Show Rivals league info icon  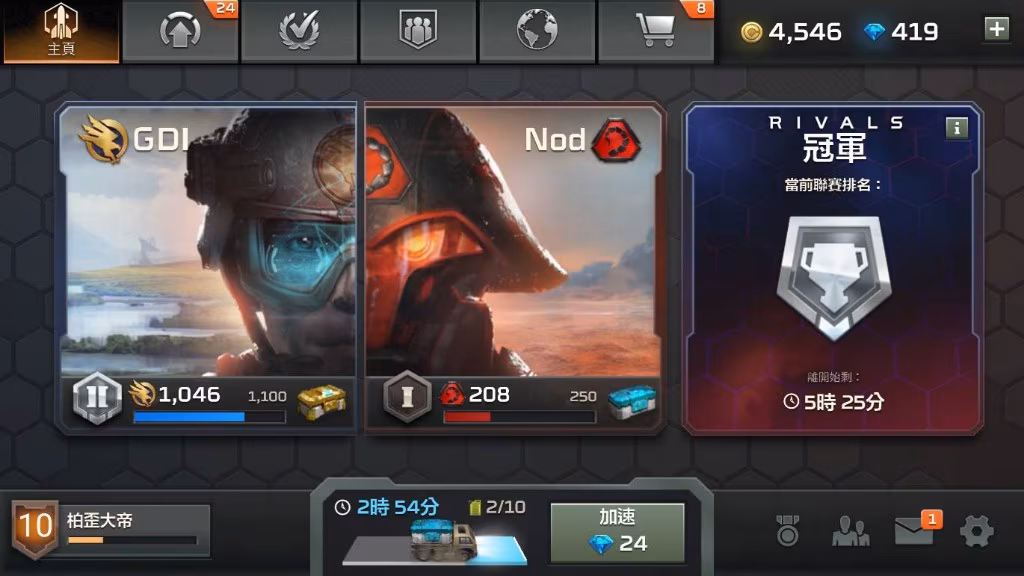pos(957,128)
